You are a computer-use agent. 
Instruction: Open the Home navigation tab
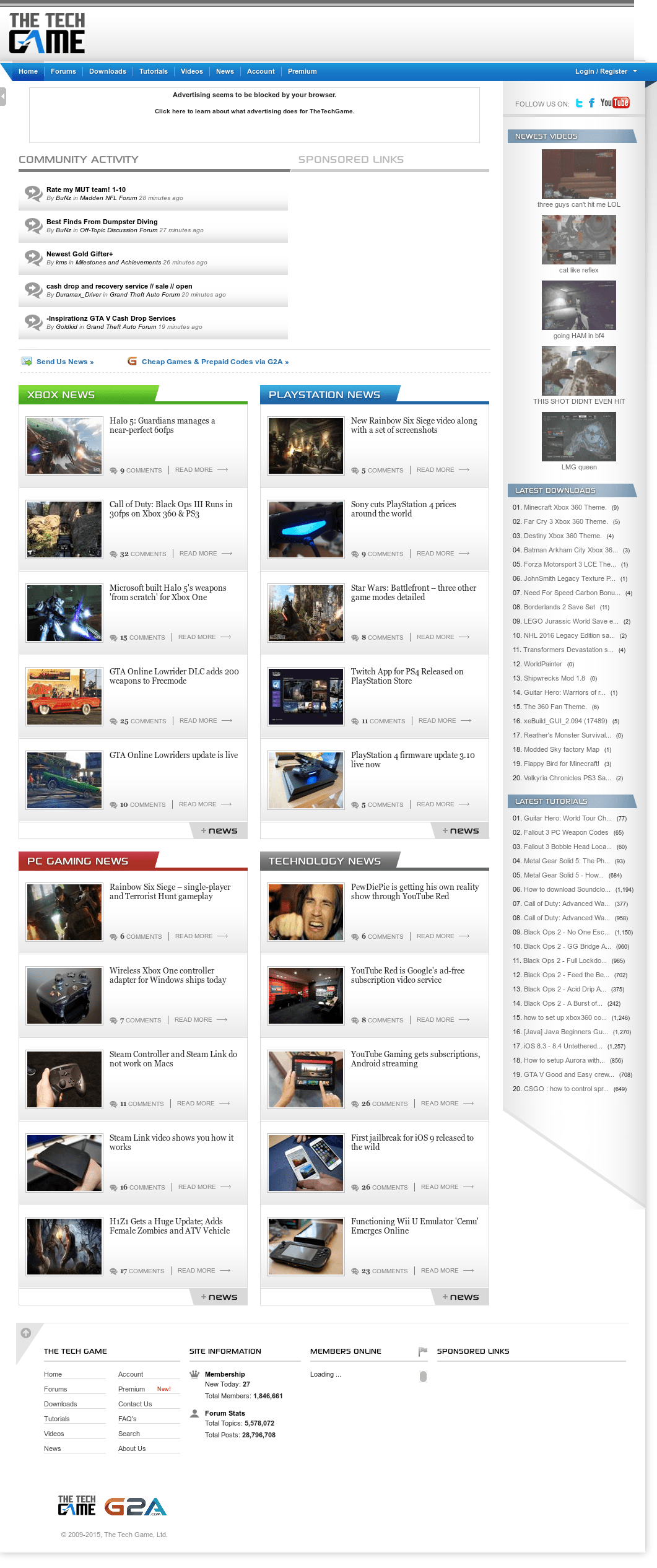(x=28, y=72)
